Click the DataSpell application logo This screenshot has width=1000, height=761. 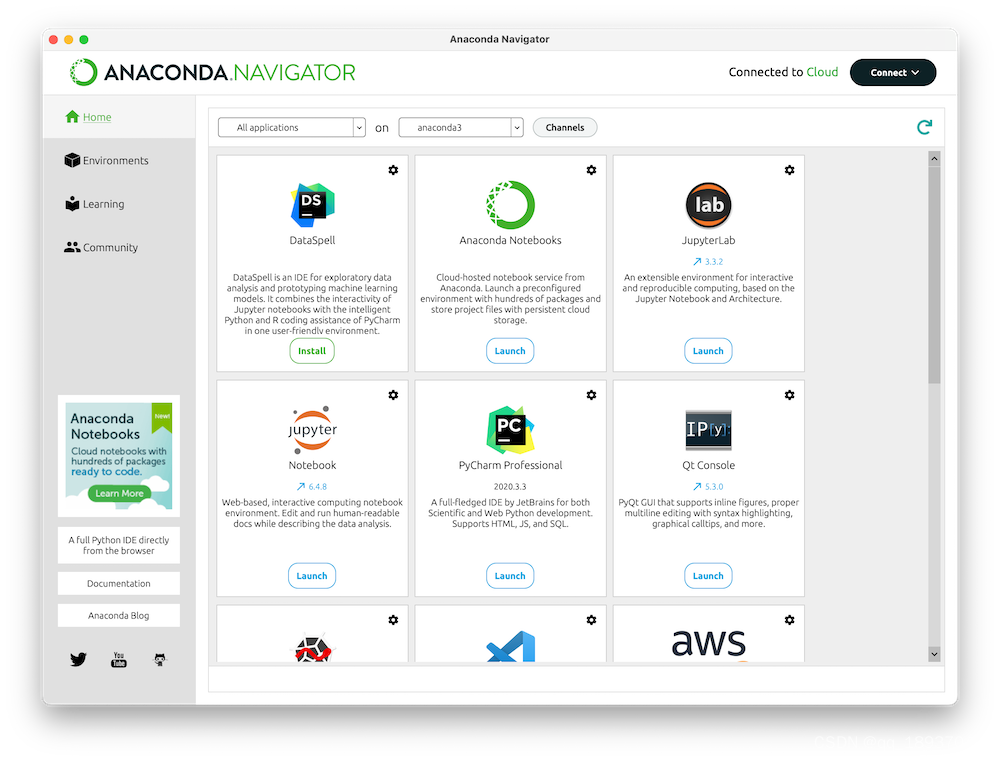pyautogui.click(x=312, y=205)
